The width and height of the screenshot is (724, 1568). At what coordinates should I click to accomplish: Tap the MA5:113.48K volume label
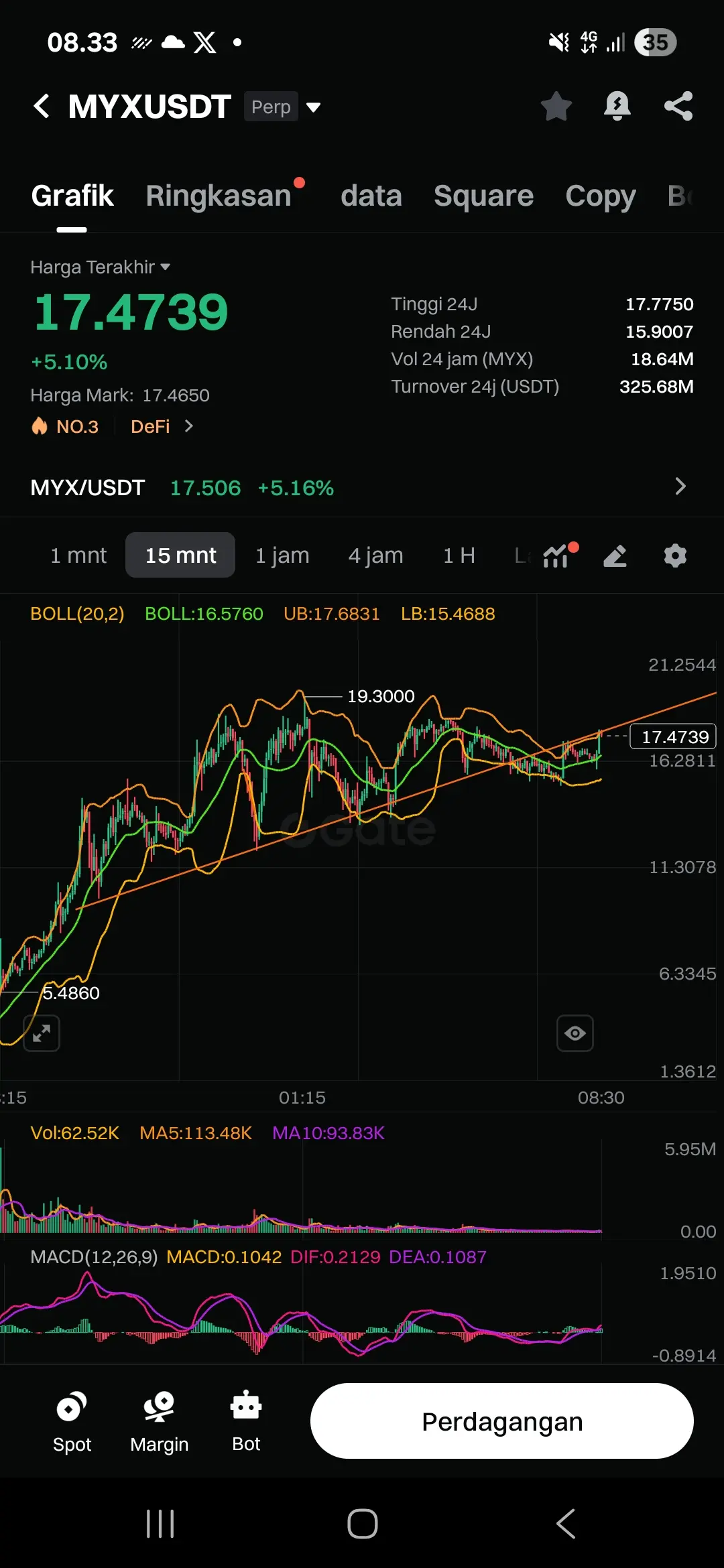tap(195, 1133)
